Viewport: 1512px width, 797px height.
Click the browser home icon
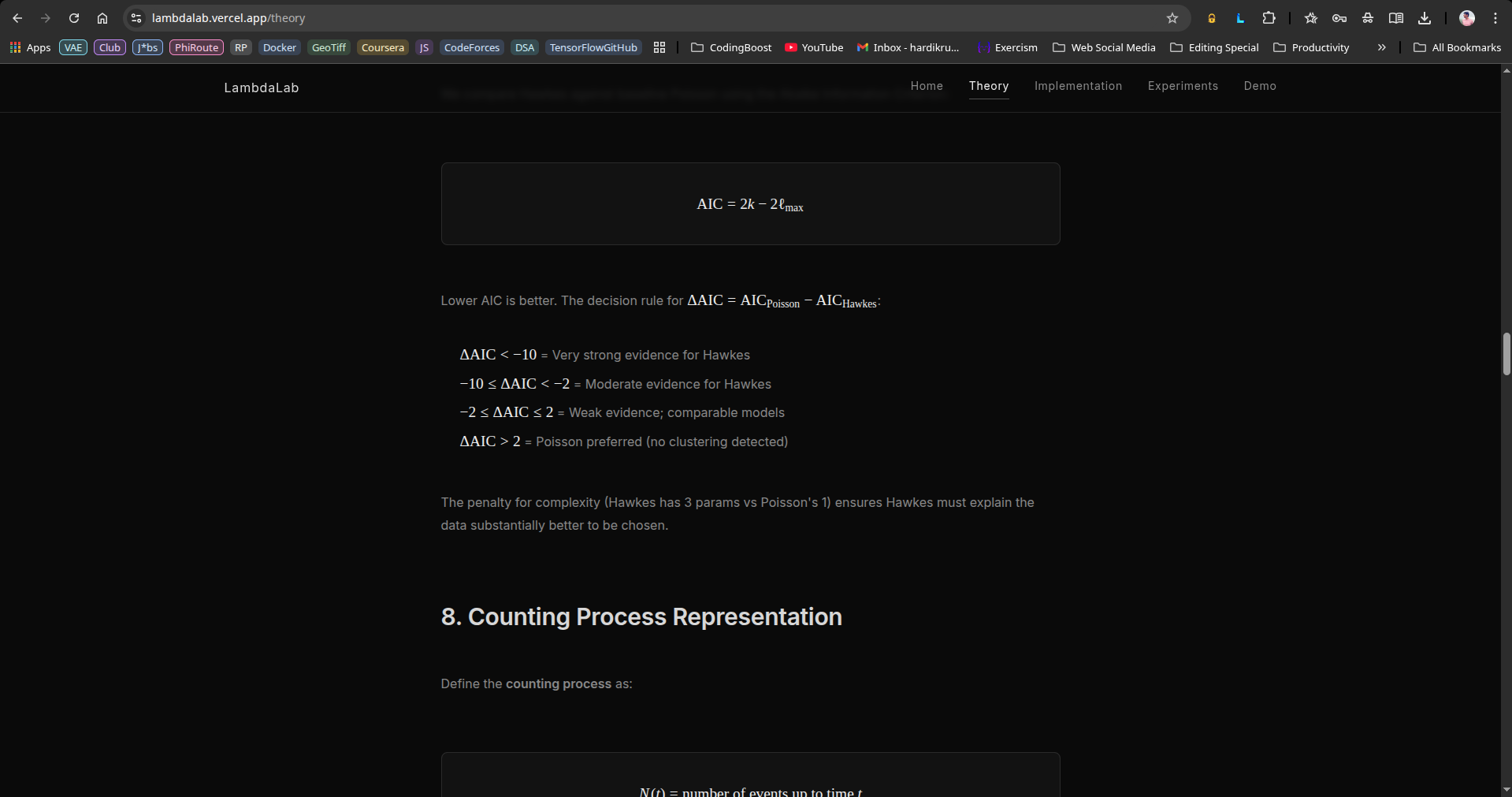[x=102, y=18]
